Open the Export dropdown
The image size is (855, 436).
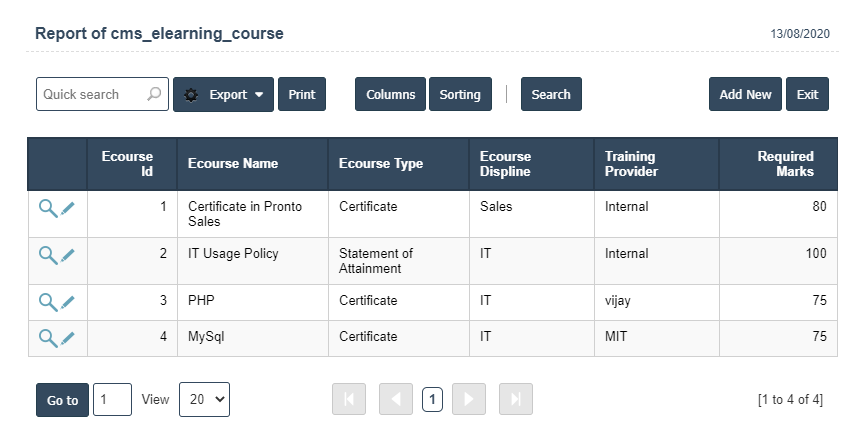pos(224,94)
